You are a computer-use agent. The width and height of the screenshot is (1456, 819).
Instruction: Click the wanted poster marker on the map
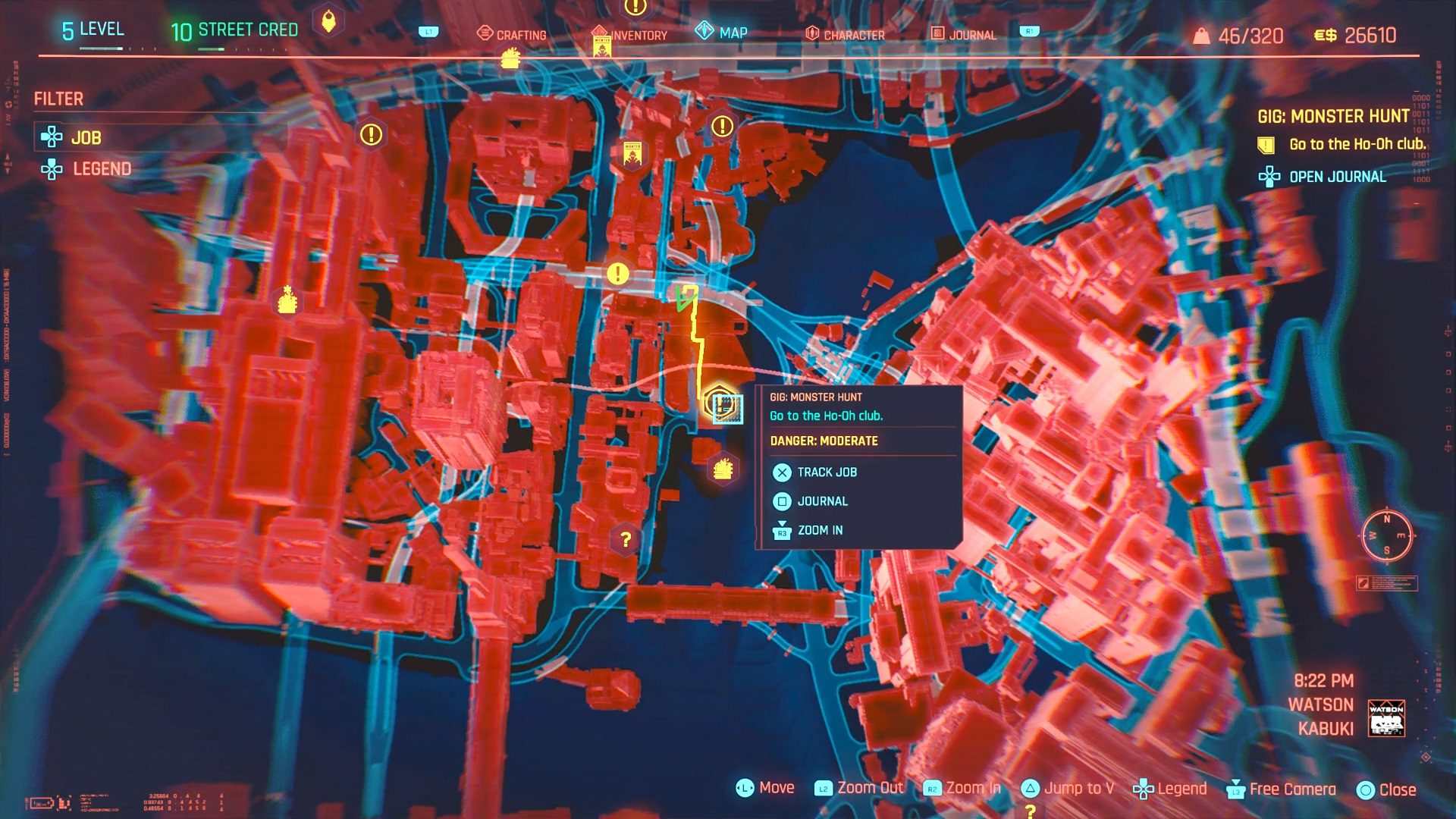[632, 153]
